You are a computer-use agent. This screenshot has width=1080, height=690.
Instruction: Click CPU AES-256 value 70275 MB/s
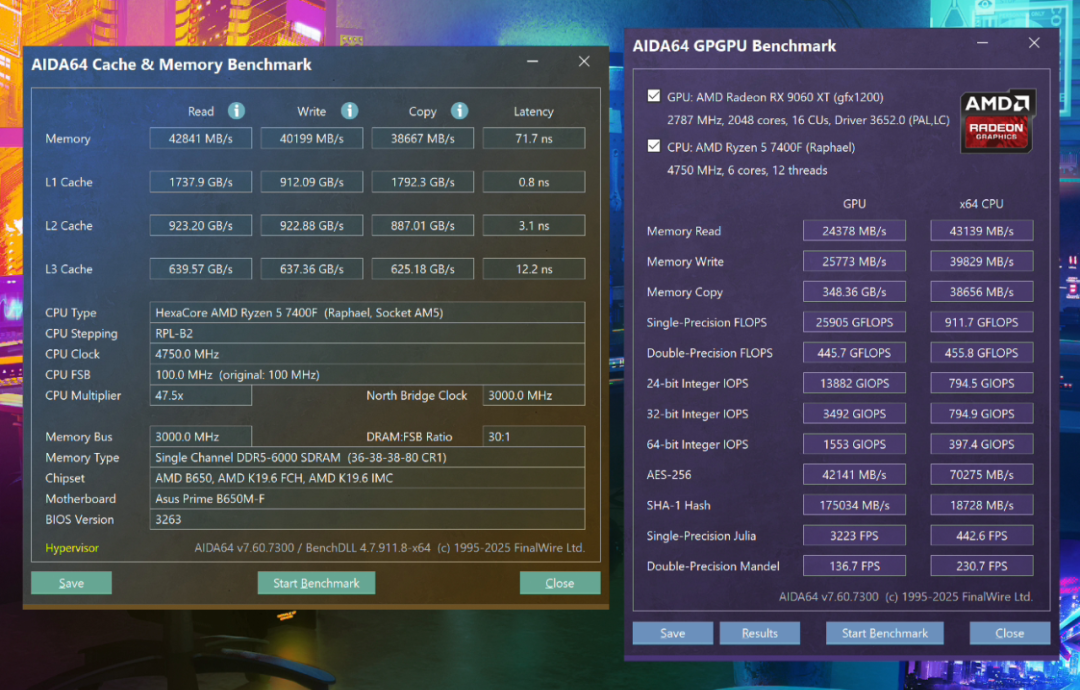coord(982,474)
